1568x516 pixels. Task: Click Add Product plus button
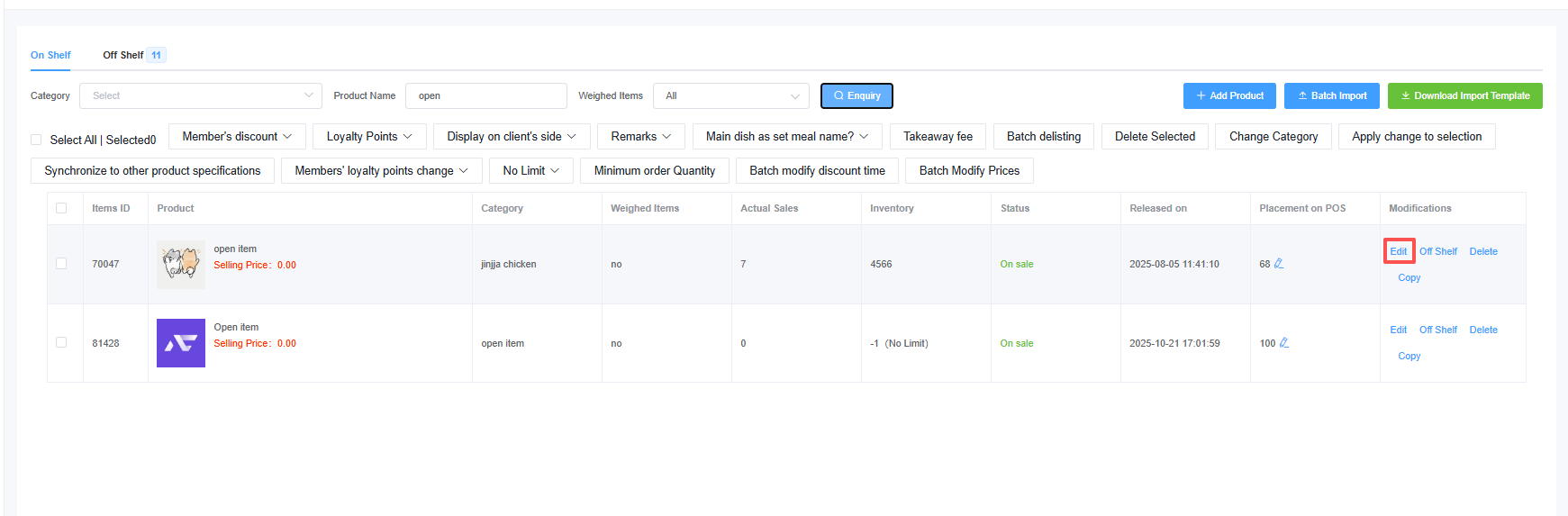1228,95
